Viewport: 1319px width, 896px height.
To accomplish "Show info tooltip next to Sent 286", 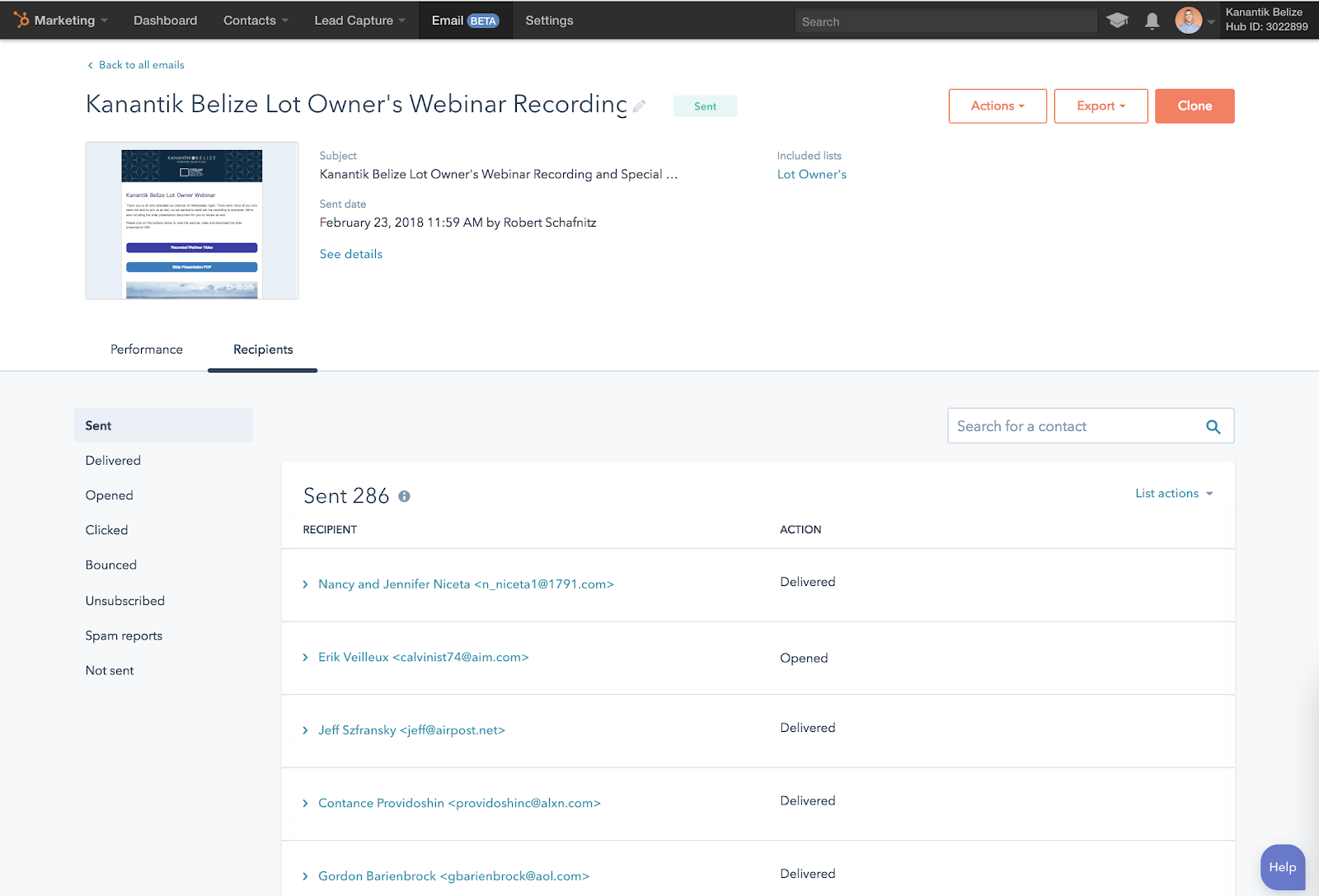I will [404, 496].
